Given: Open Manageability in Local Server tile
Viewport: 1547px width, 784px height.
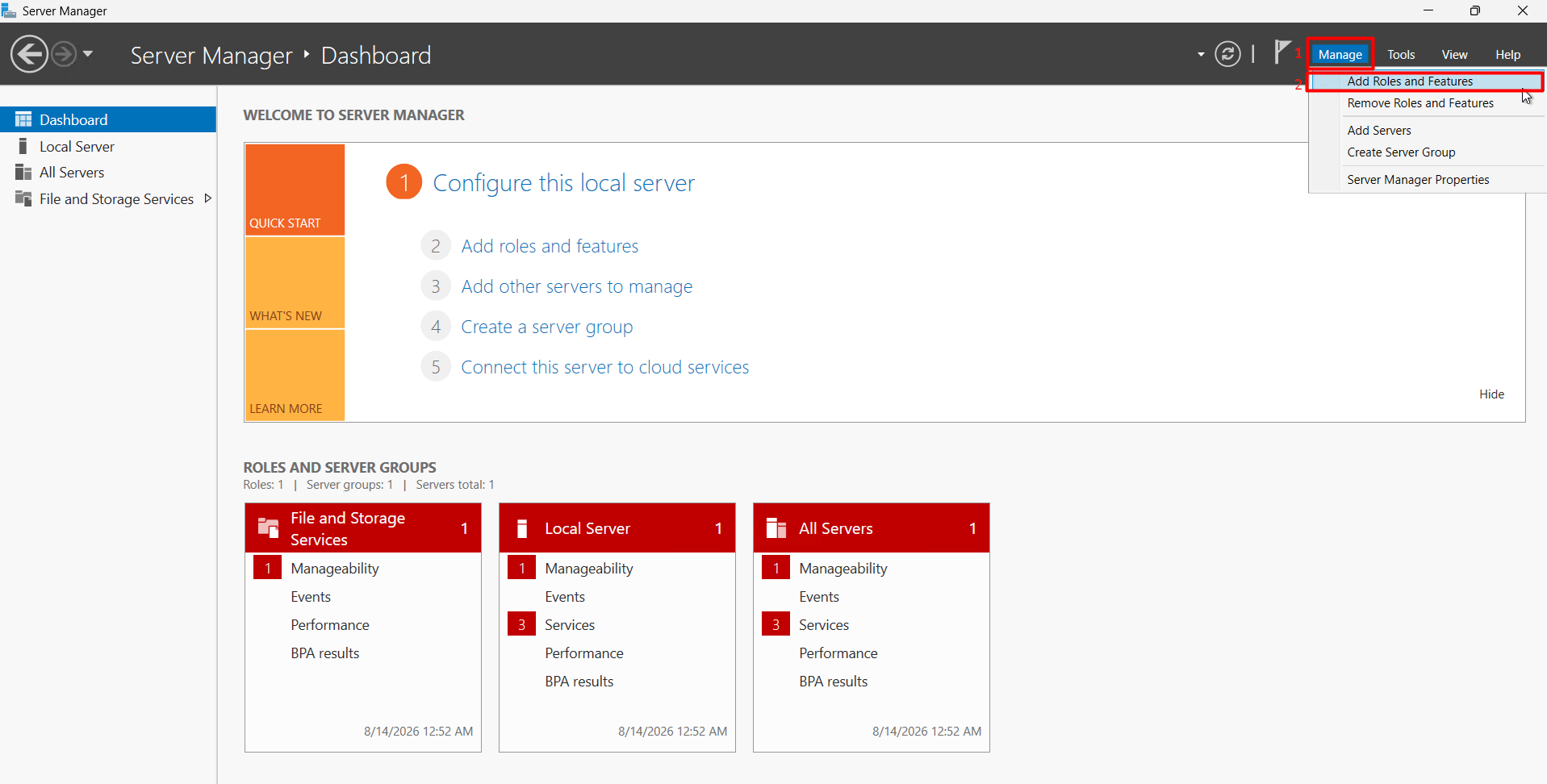Looking at the screenshot, I should [589, 569].
